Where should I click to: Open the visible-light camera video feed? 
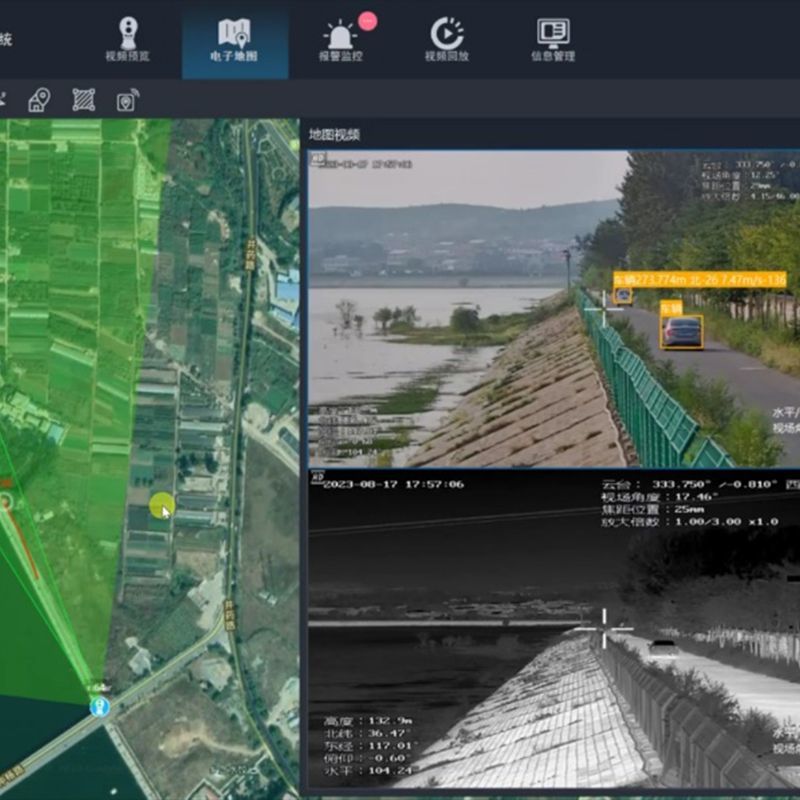coord(554,309)
